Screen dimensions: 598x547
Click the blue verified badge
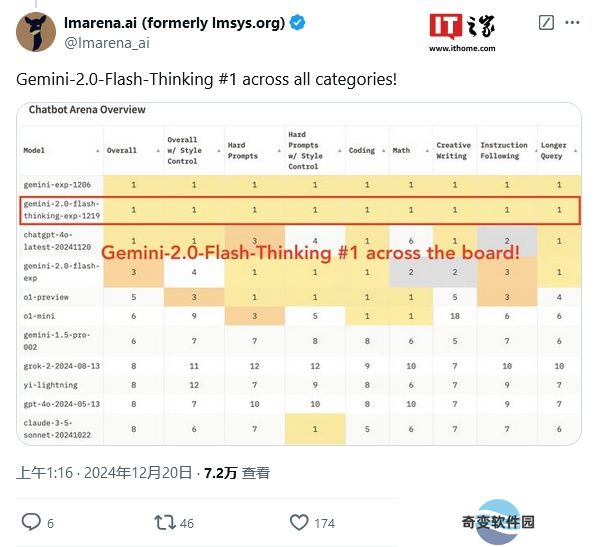click(297, 23)
